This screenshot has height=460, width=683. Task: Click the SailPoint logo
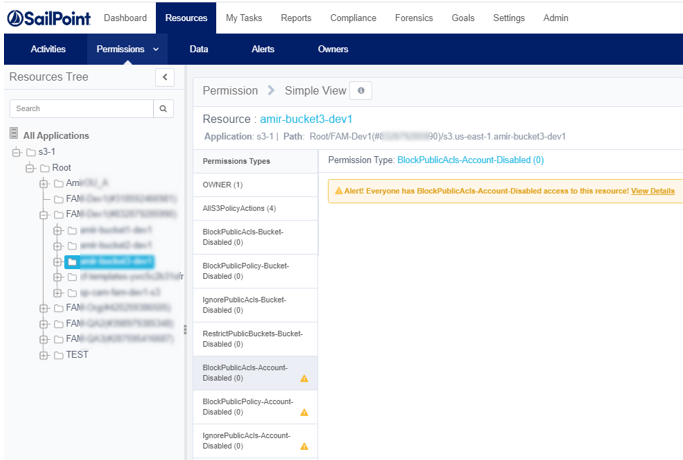[x=49, y=18]
